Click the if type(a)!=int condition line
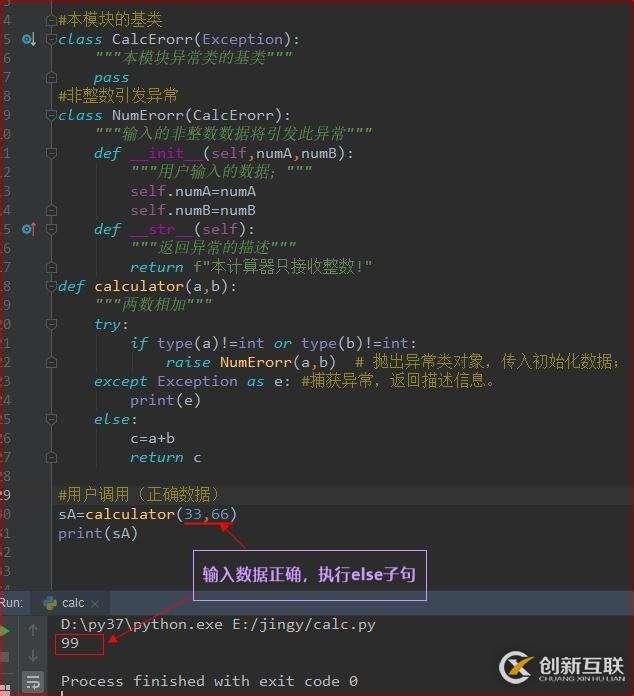Image resolution: width=634 pixels, height=696 pixels. click(x=273, y=344)
